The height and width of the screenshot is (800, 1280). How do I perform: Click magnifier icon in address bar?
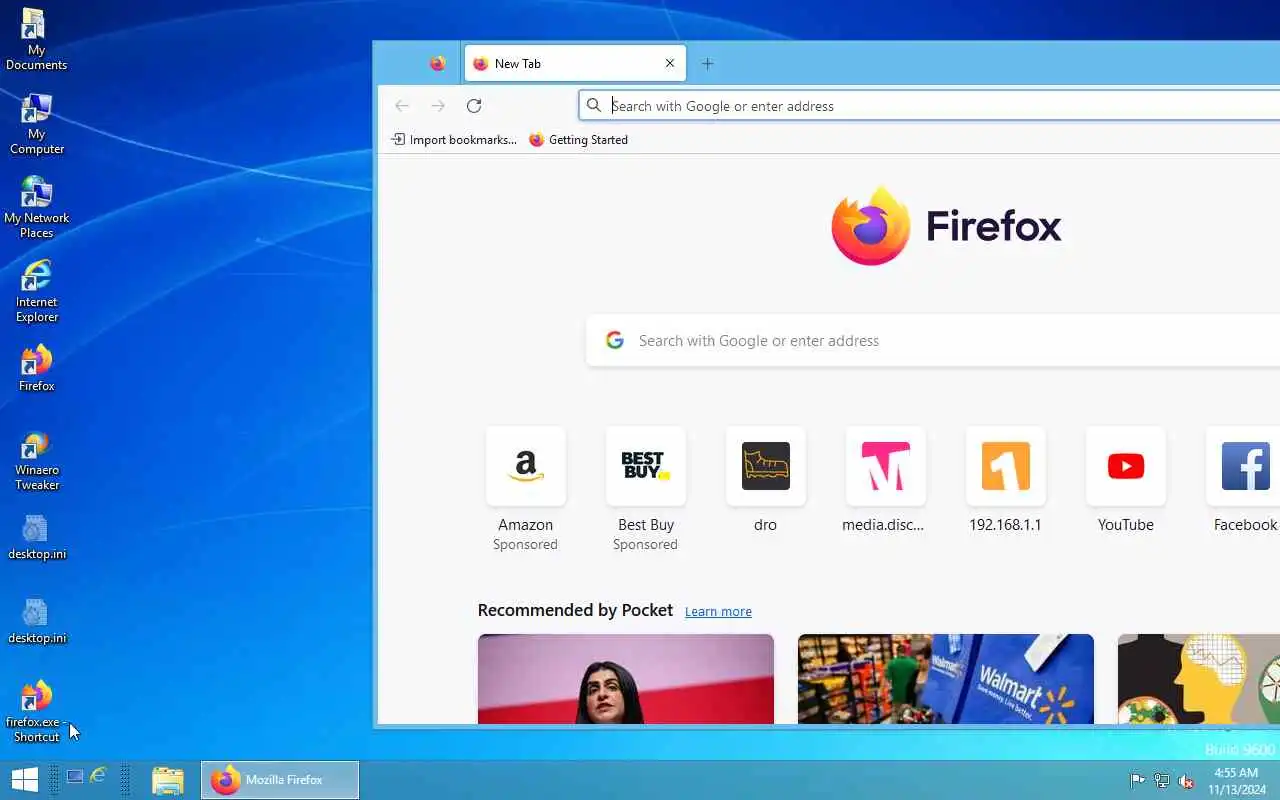(x=594, y=106)
